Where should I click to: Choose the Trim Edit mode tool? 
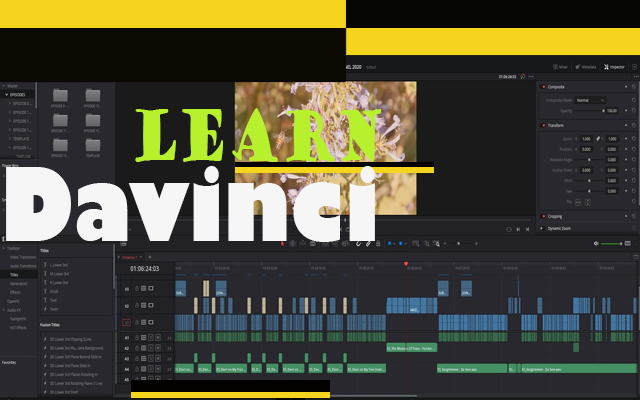click(x=293, y=244)
